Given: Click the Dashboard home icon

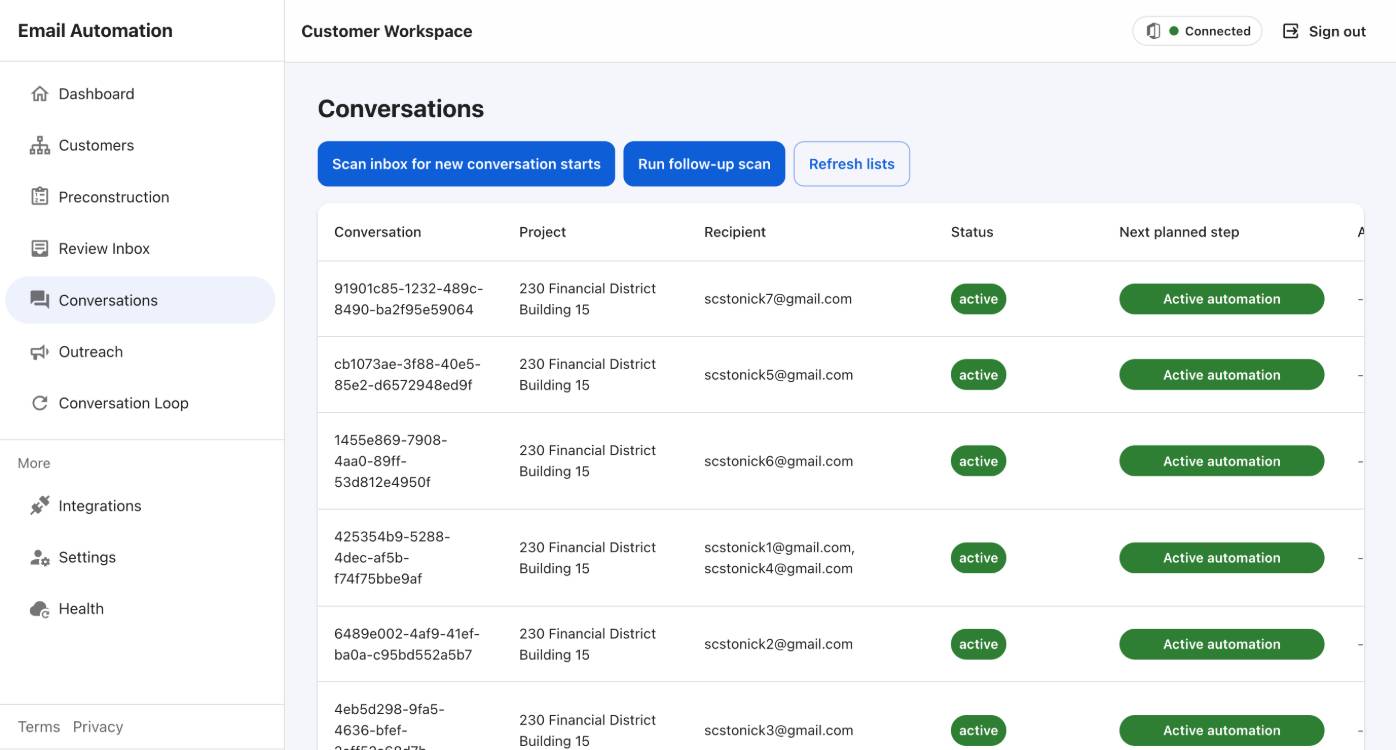Looking at the screenshot, I should click(40, 94).
